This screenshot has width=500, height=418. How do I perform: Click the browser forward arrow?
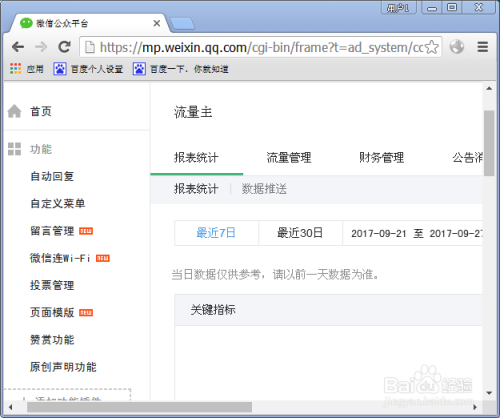pos(41,47)
